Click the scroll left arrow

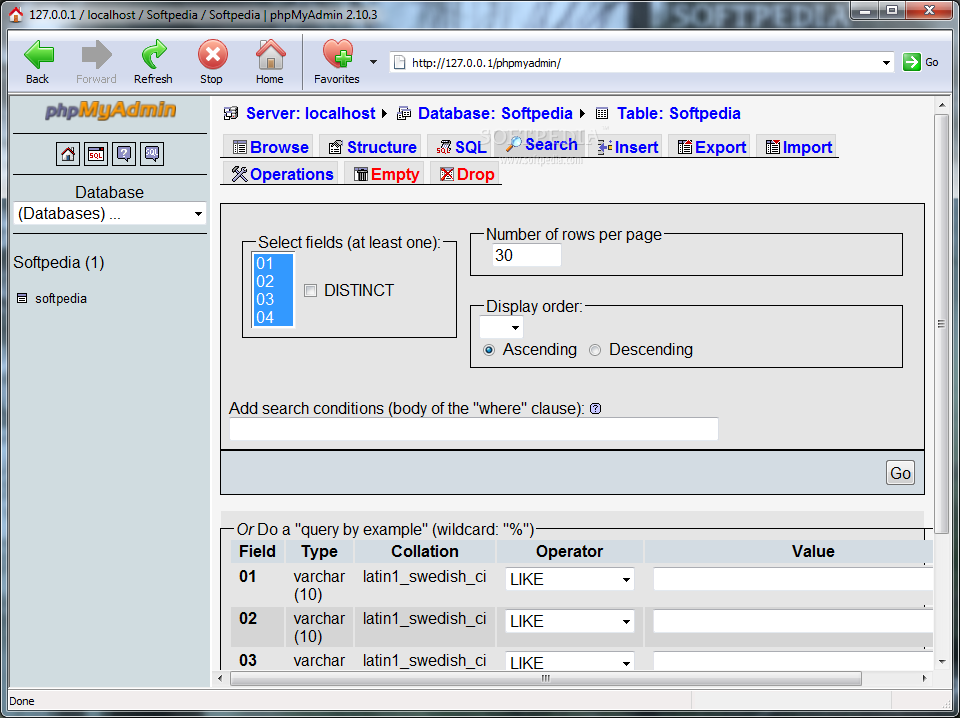(220, 678)
